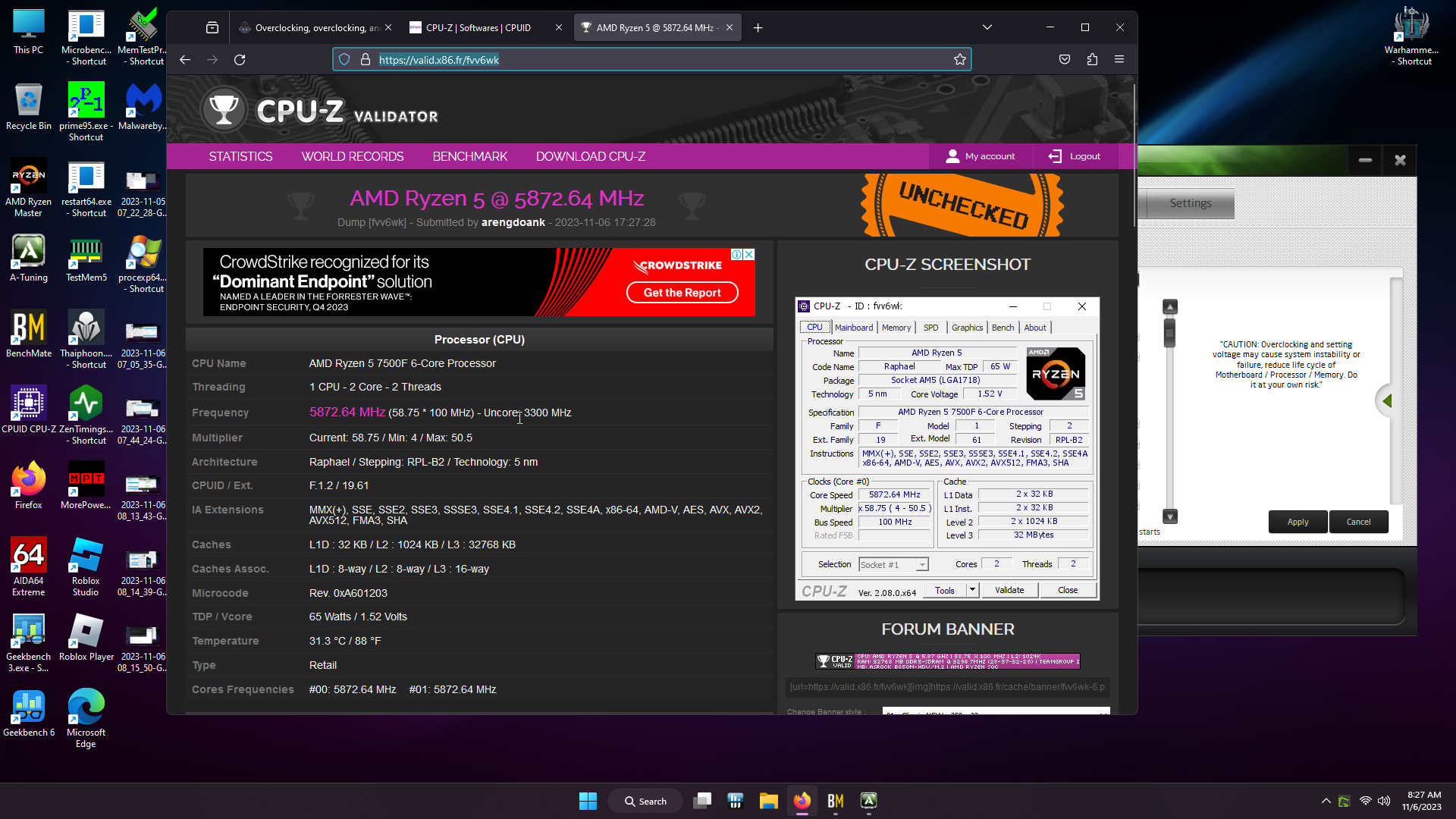Click the CPU-Z Validator trophy logo
1456x819 pixels.
223,111
